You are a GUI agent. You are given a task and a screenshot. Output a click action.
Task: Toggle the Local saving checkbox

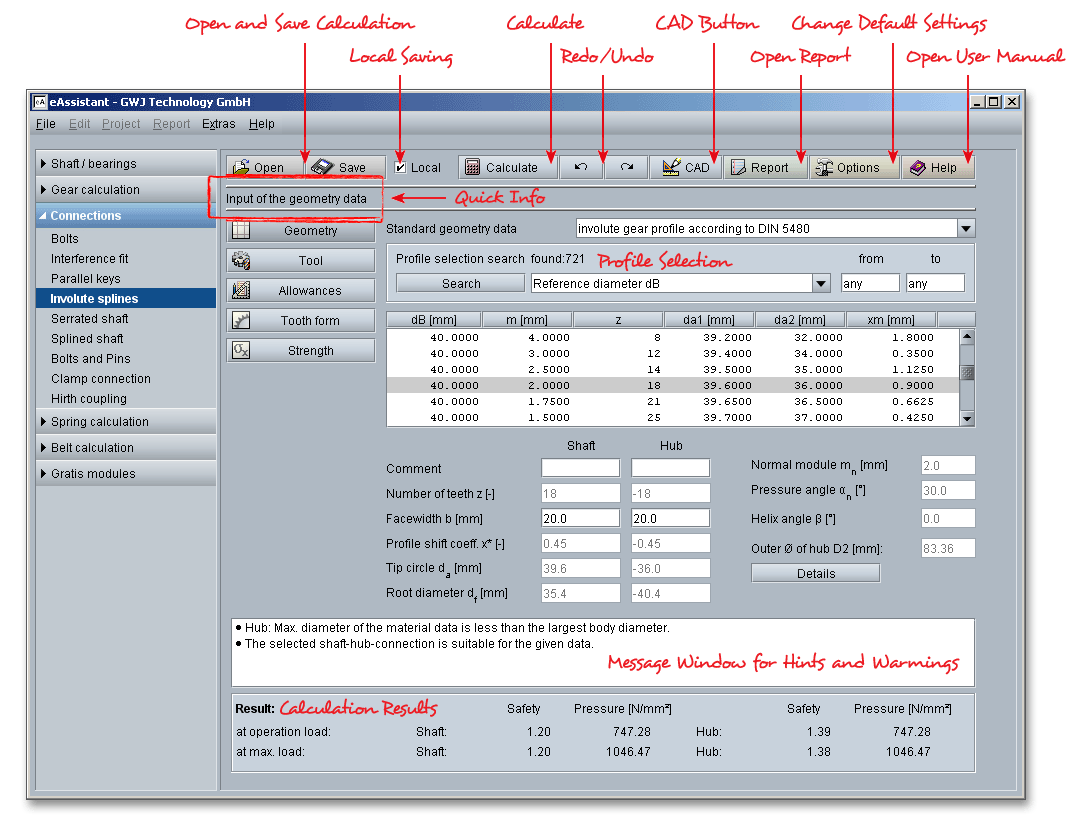[401, 167]
